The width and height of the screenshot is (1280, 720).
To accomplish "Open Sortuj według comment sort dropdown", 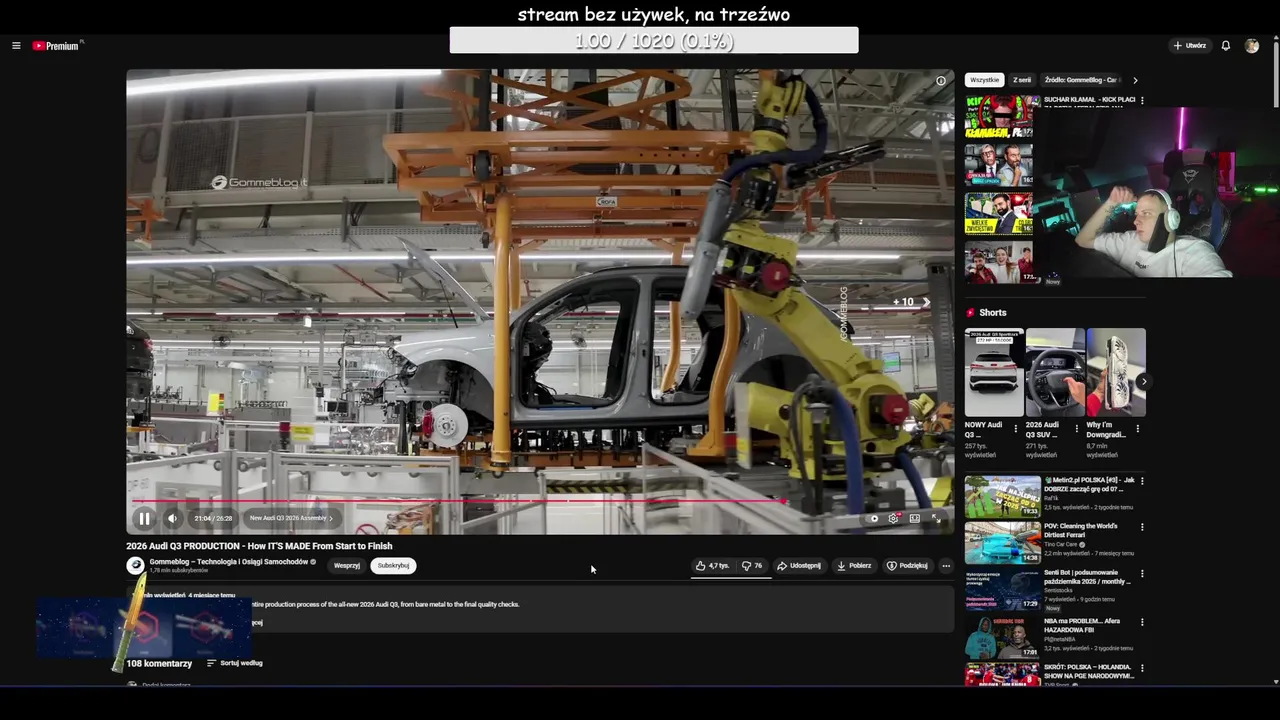I will (235, 663).
